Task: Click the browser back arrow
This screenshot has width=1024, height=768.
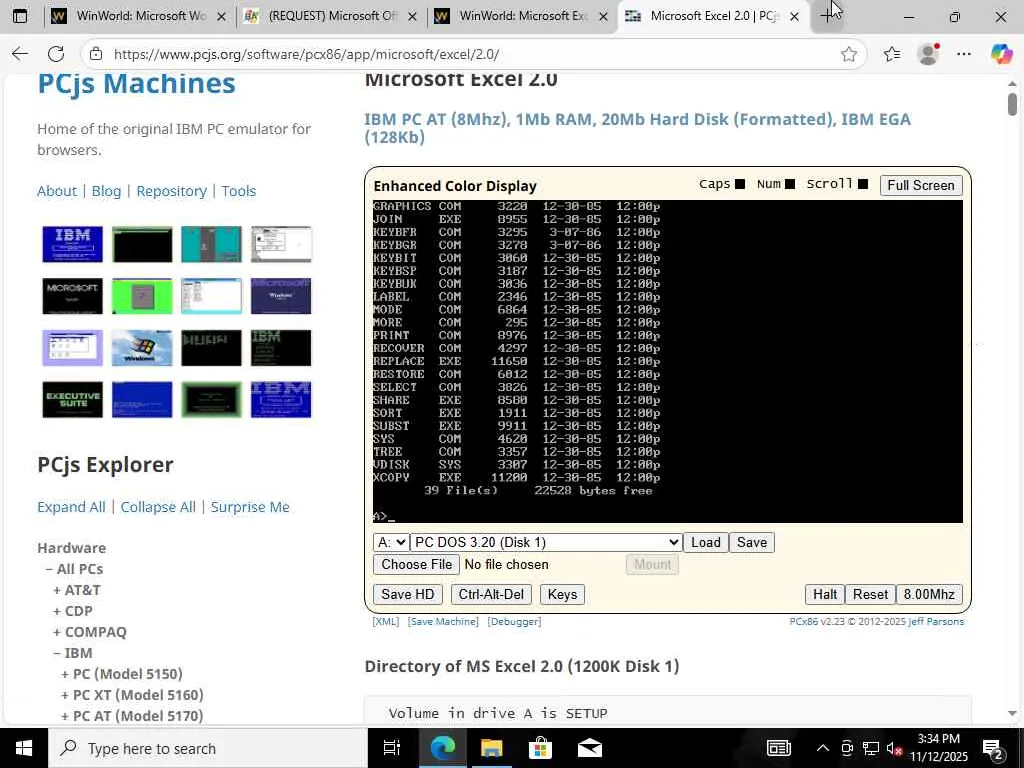Action: [x=20, y=54]
